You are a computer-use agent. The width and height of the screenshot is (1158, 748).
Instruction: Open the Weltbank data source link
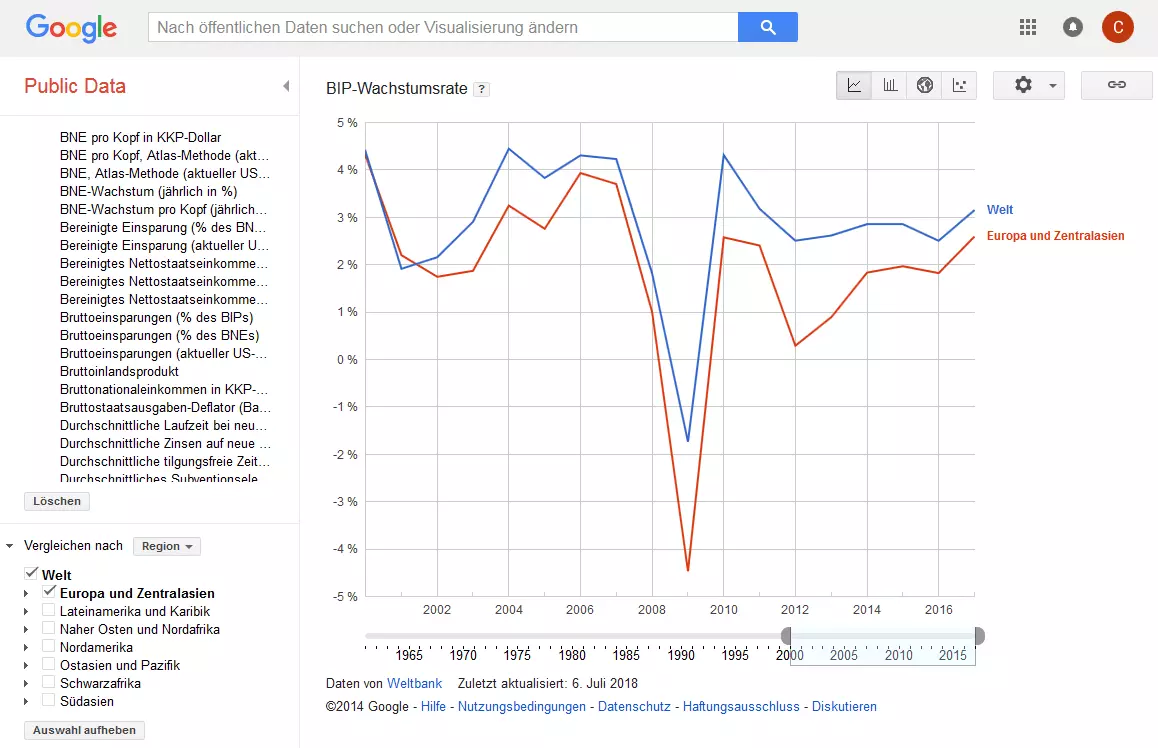point(414,684)
